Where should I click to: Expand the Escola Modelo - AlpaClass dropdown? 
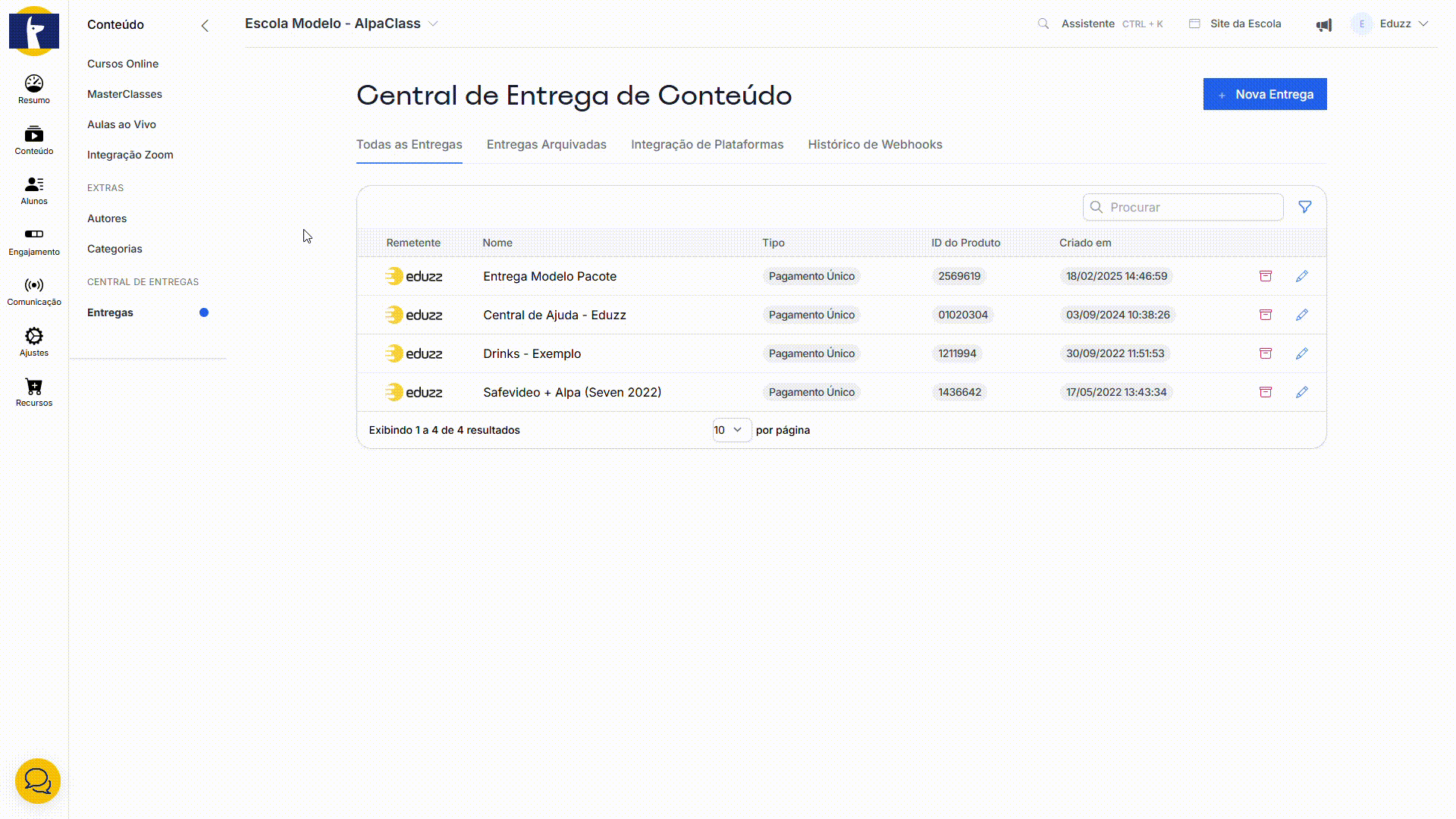pos(433,24)
